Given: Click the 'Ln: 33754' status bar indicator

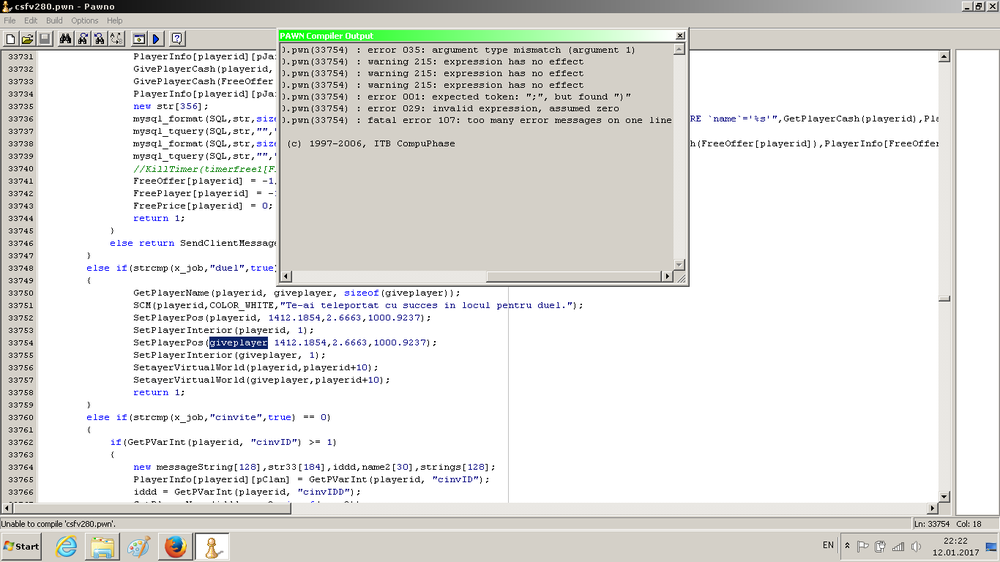Looking at the screenshot, I should [932, 524].
